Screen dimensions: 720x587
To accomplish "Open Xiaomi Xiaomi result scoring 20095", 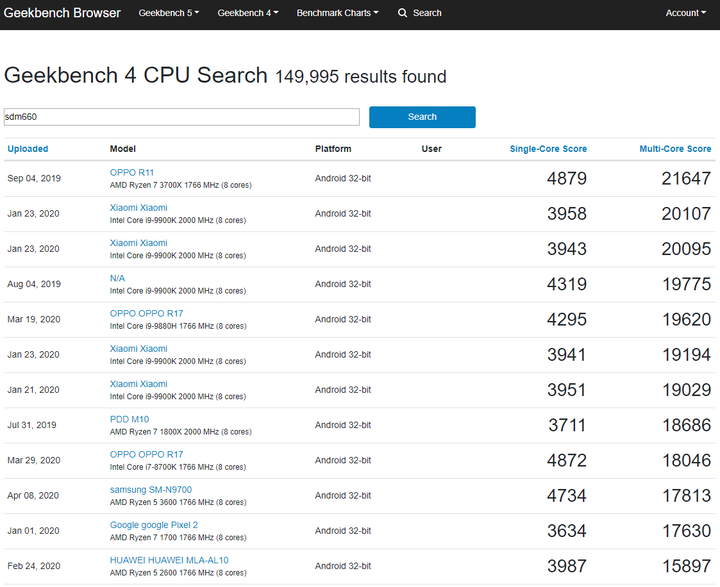I will coord(139,243).
